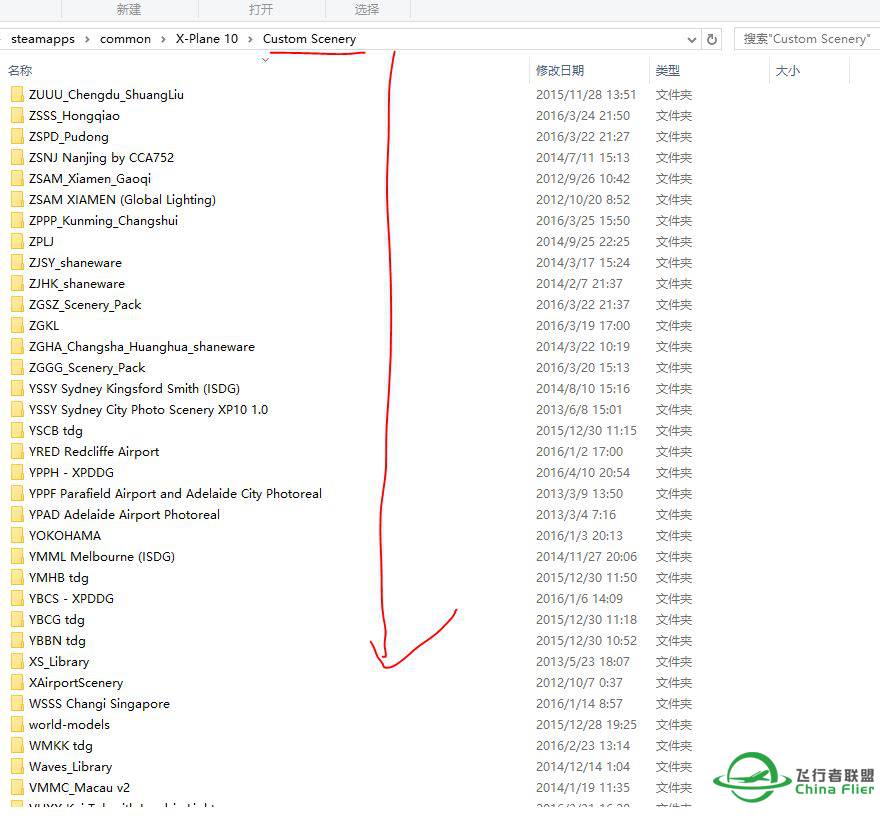Image resolution: width=880 pixels, height=823 pixels.
Task: Select the YMHB tdg folder name
Action: click(x=59, y=578)
